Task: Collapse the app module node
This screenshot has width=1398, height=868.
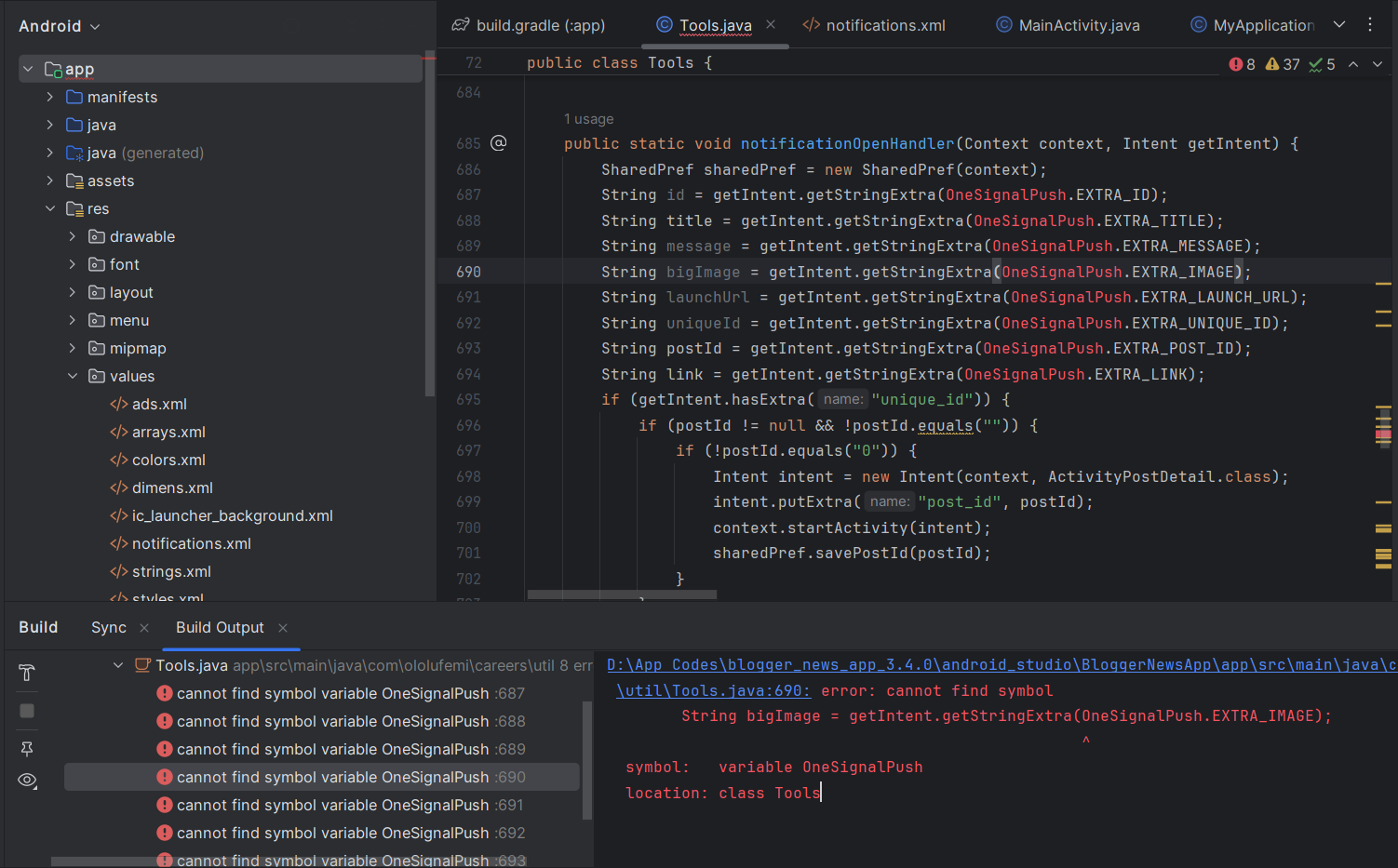Action: pos(28,69)
